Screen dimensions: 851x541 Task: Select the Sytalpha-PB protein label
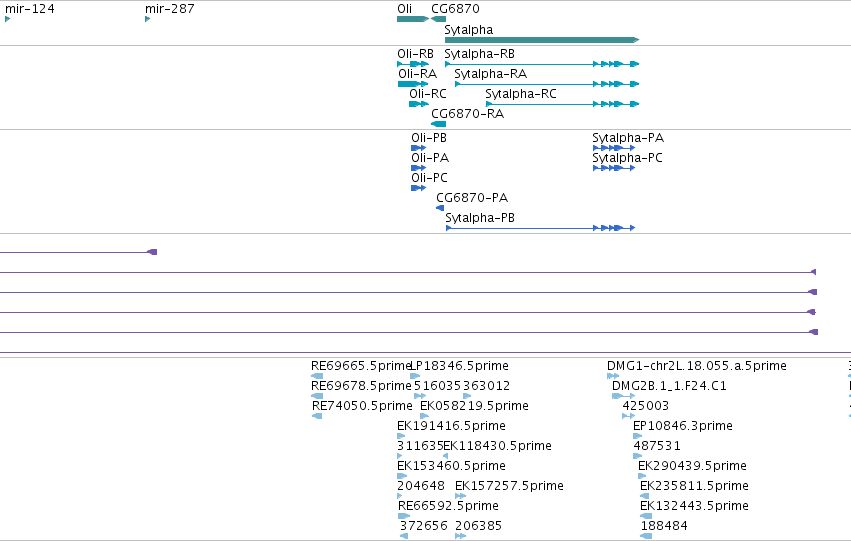(480, 218)
